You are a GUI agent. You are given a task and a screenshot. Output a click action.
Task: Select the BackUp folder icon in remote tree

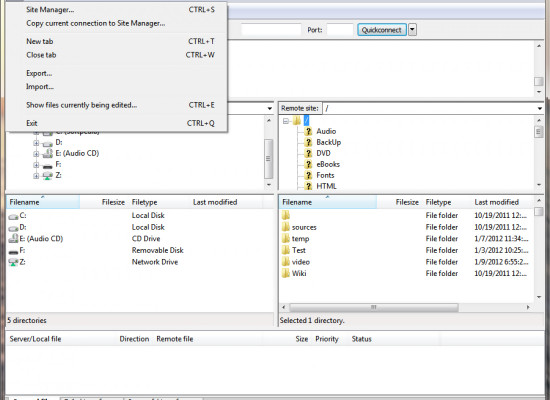click(308, 142)
